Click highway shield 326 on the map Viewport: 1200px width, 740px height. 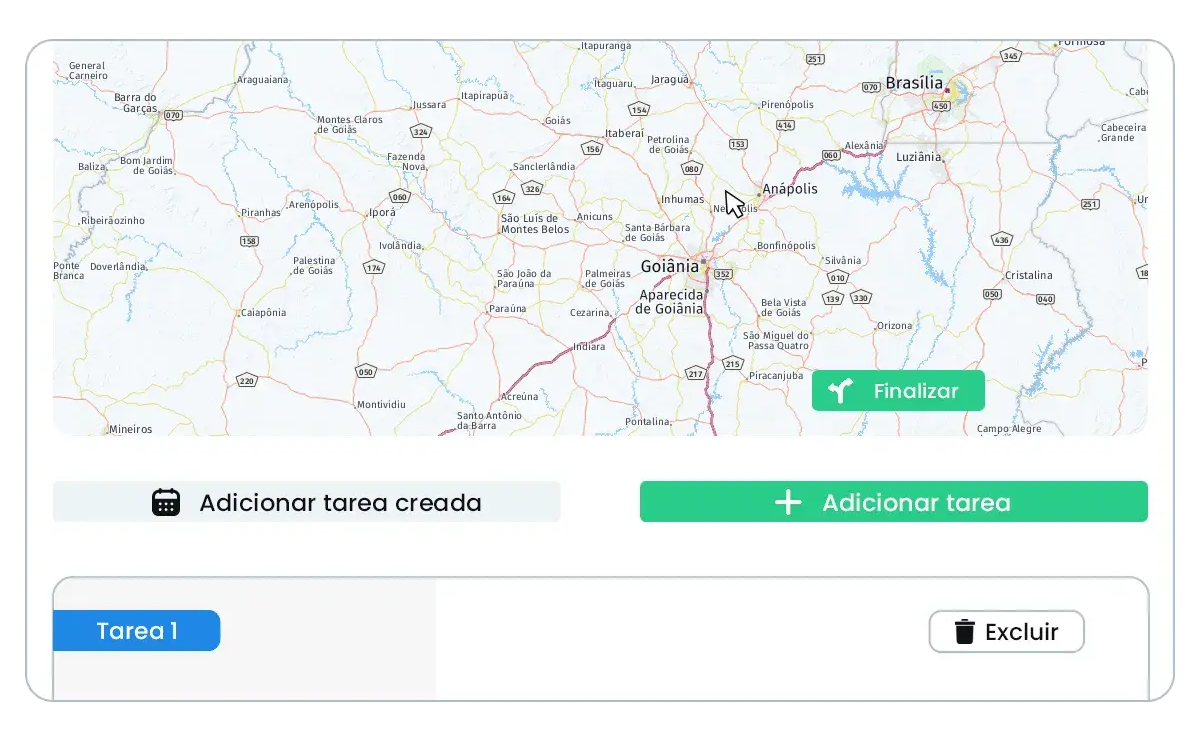pyautogui.click(x=532, y=188)
